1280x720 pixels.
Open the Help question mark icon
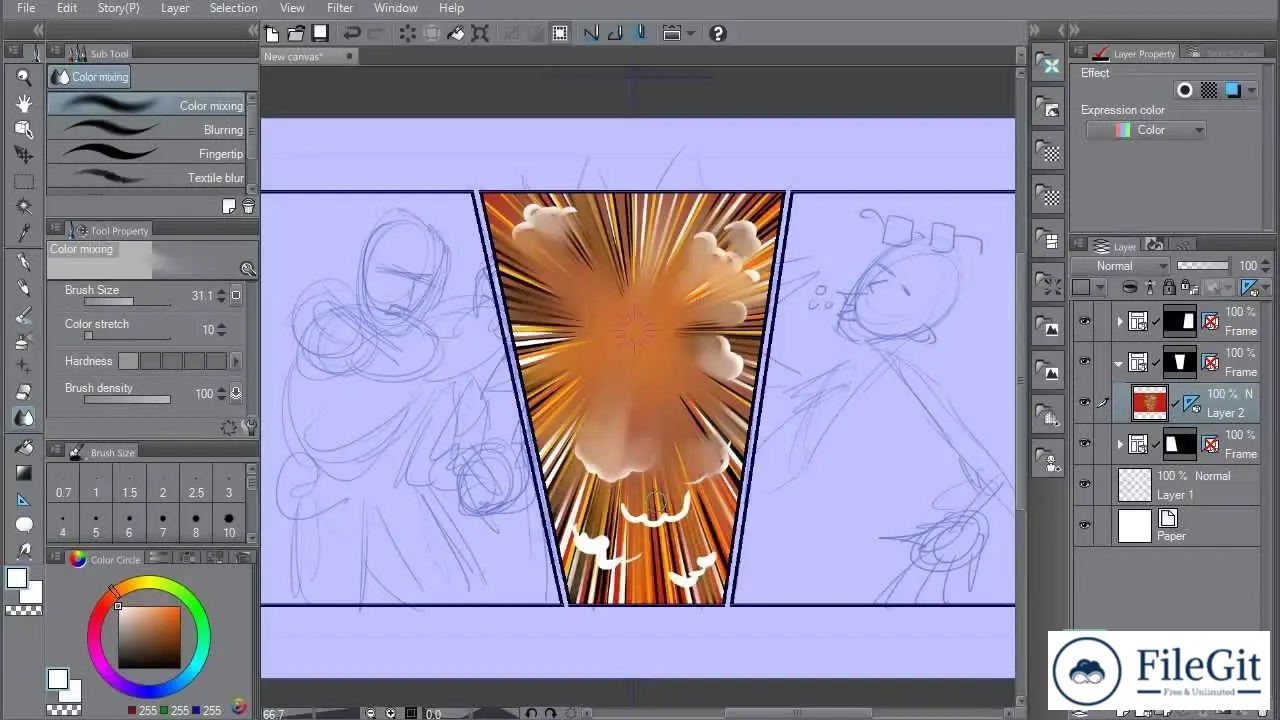coord(717,33)
